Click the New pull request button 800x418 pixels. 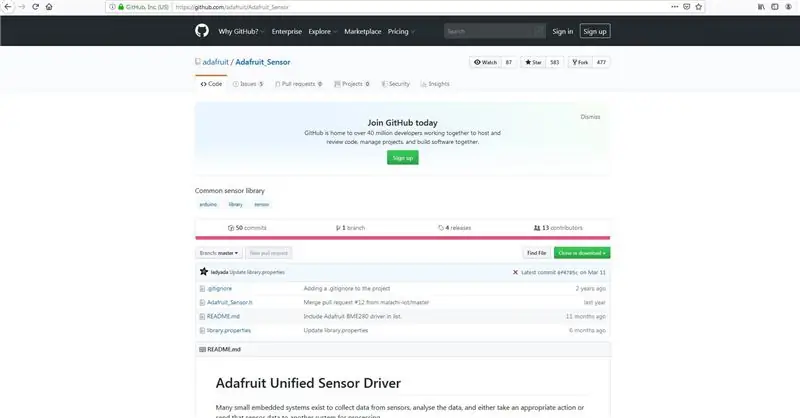[x=268, y=253]
